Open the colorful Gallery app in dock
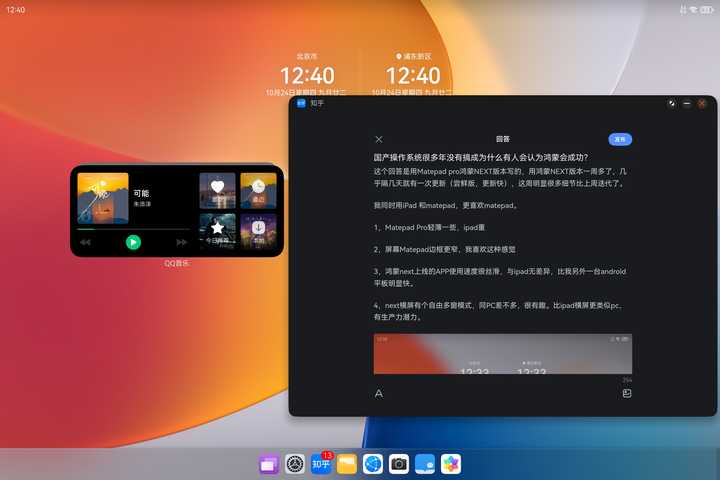The height and width of the screenshot is (480, 720). click(x=451, y=464)
